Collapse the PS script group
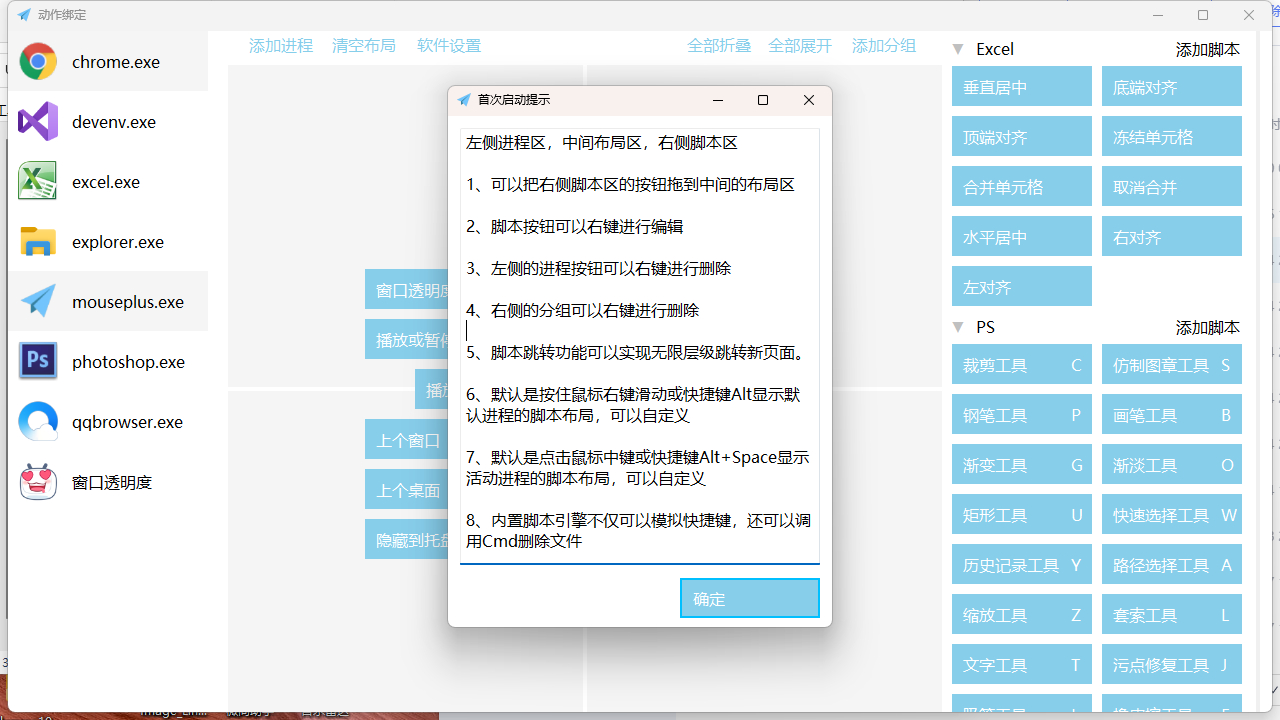The height and width of the screenshot is (720, 1280). 958,327
